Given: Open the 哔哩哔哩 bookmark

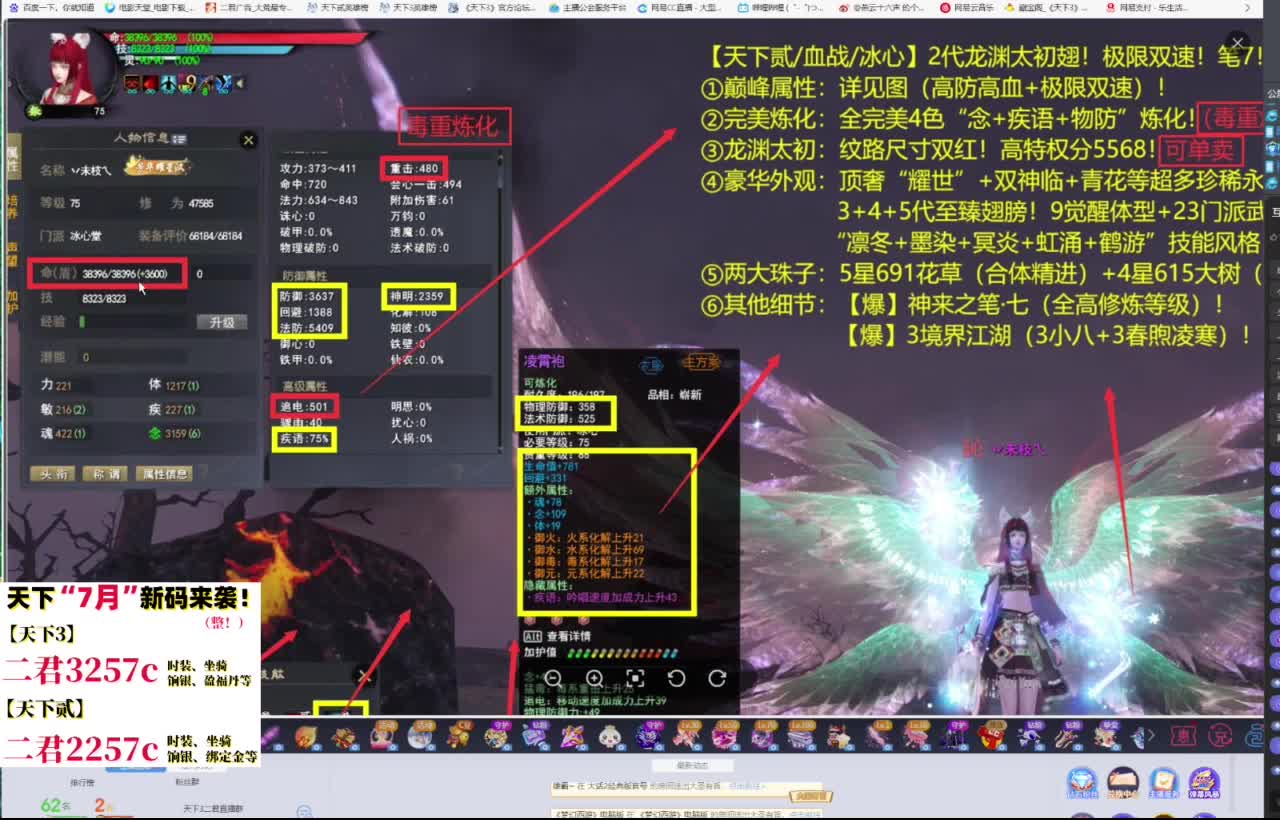Looking at the screenshot, I should tap(780, 8).
